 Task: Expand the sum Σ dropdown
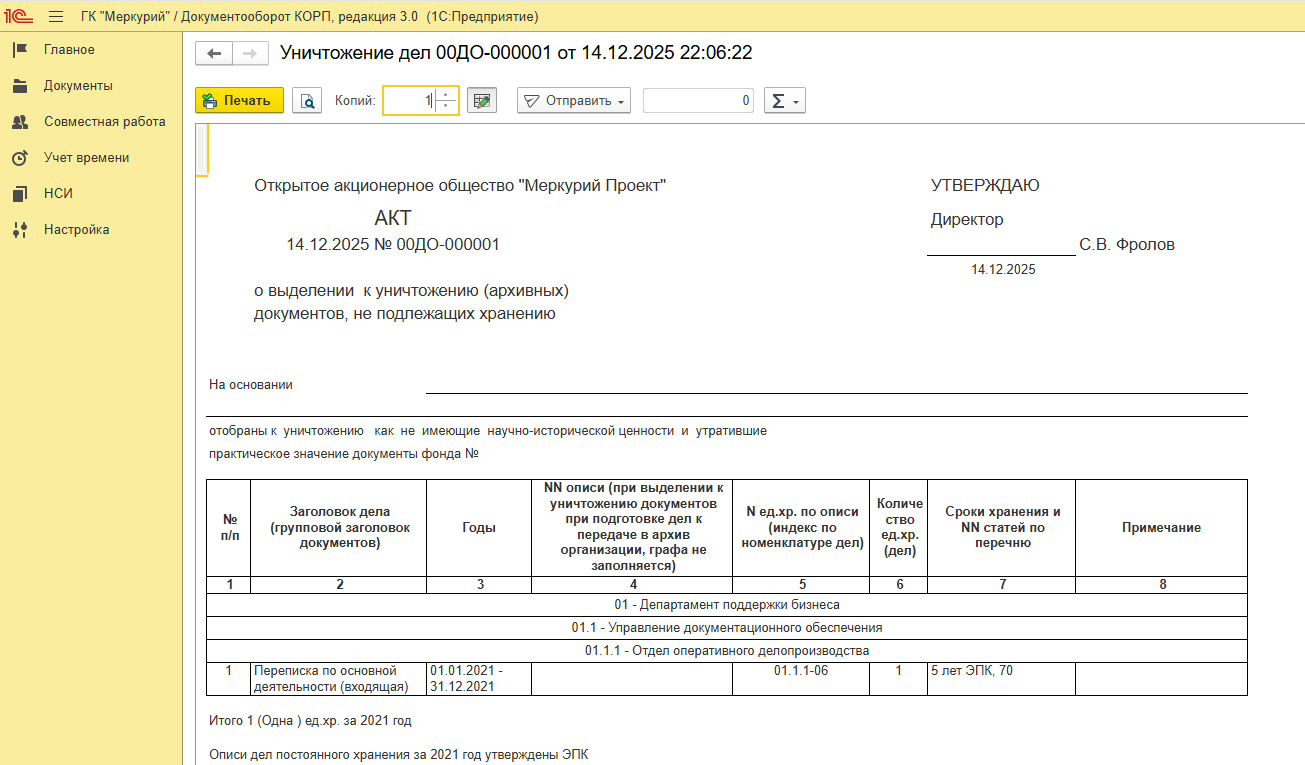click(x=784, y=101)
